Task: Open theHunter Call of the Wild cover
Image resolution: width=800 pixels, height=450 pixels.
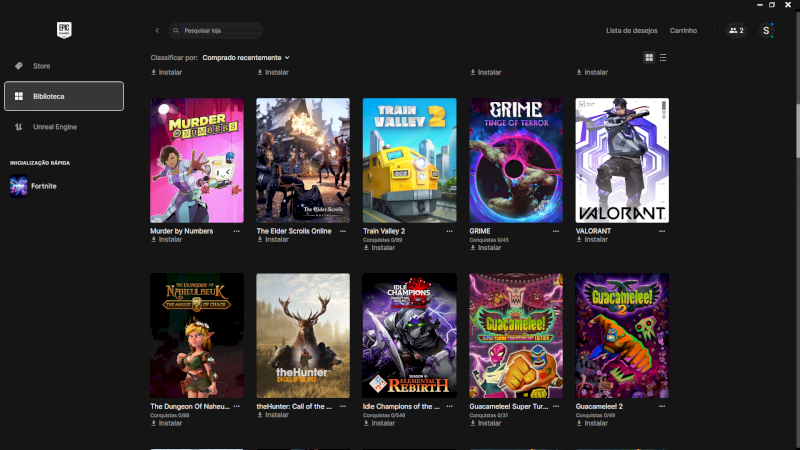Action: point(303,336)
